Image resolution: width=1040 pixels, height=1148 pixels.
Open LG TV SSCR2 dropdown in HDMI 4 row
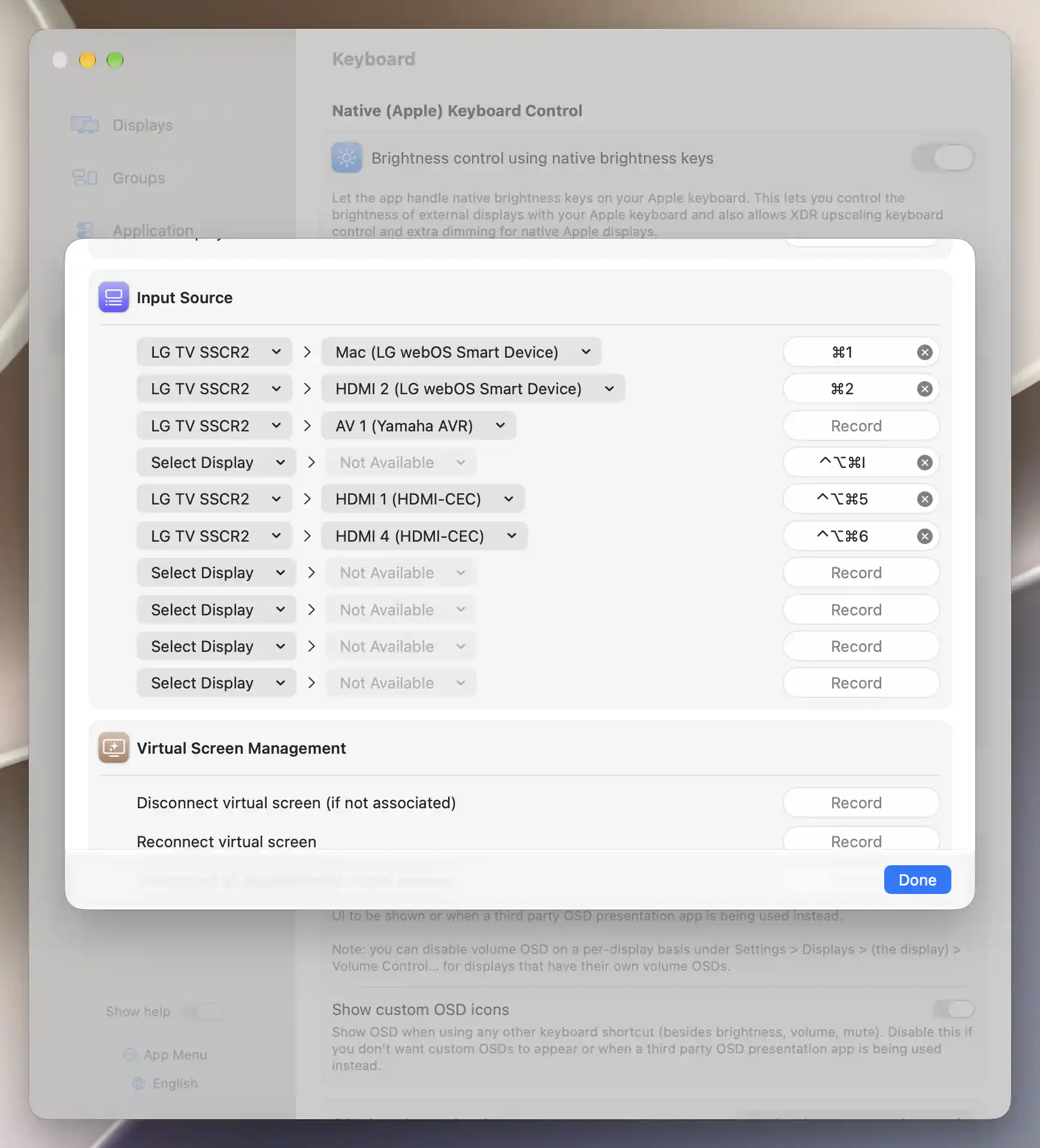[x=214, y=536]
